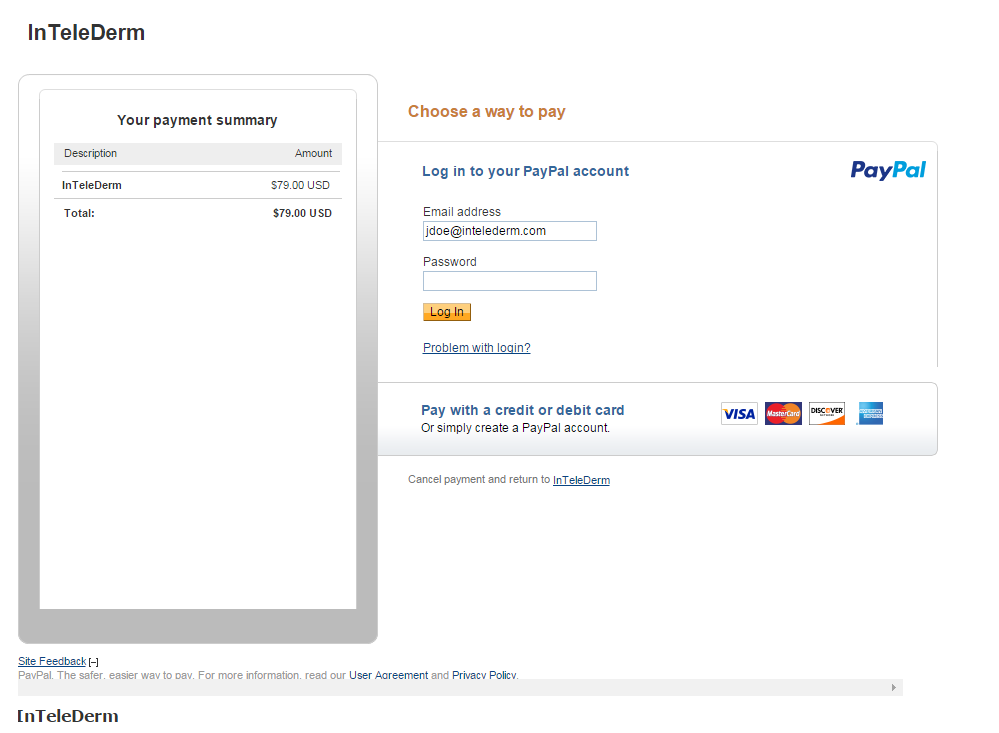Click the Visa card icon

click(x=739, y=414)
